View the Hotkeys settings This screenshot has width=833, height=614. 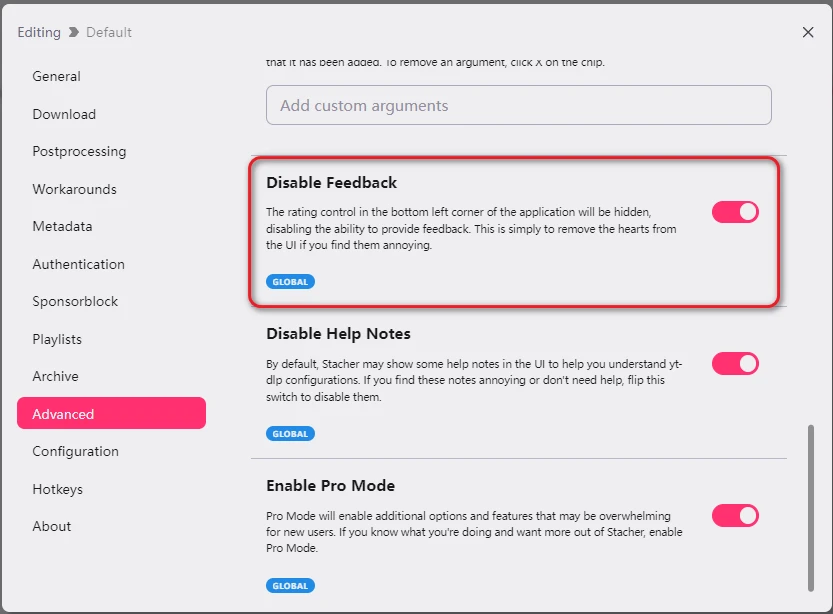57,489
